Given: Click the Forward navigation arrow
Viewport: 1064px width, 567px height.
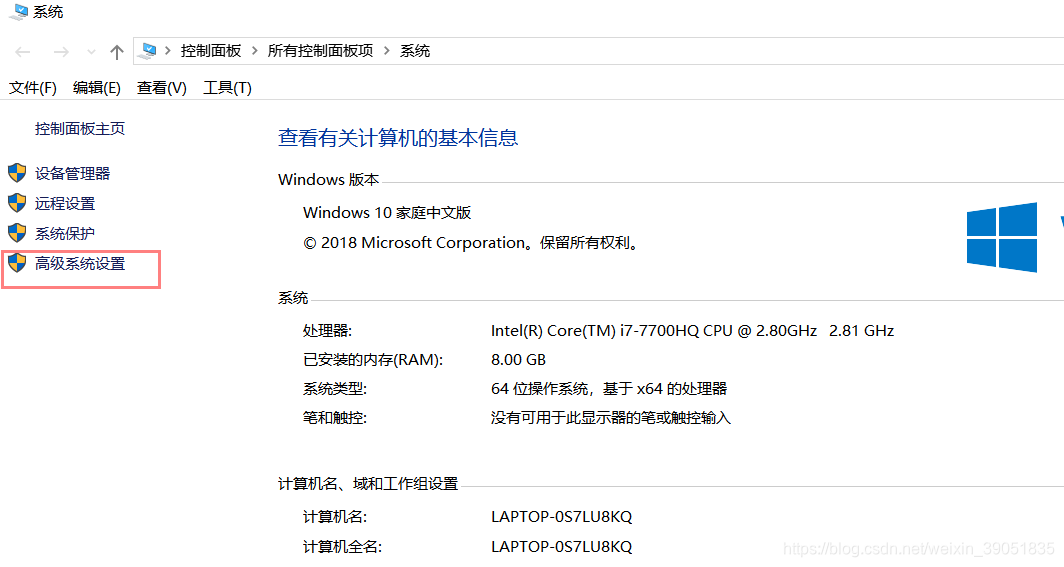Looking at the screenshot, I should 61,52.
